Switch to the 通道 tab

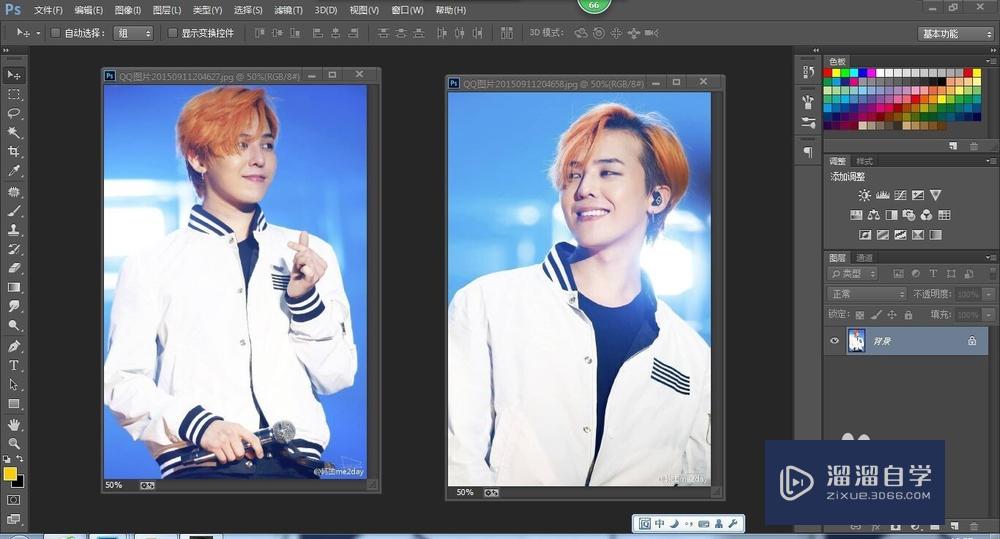coord(864,258)
